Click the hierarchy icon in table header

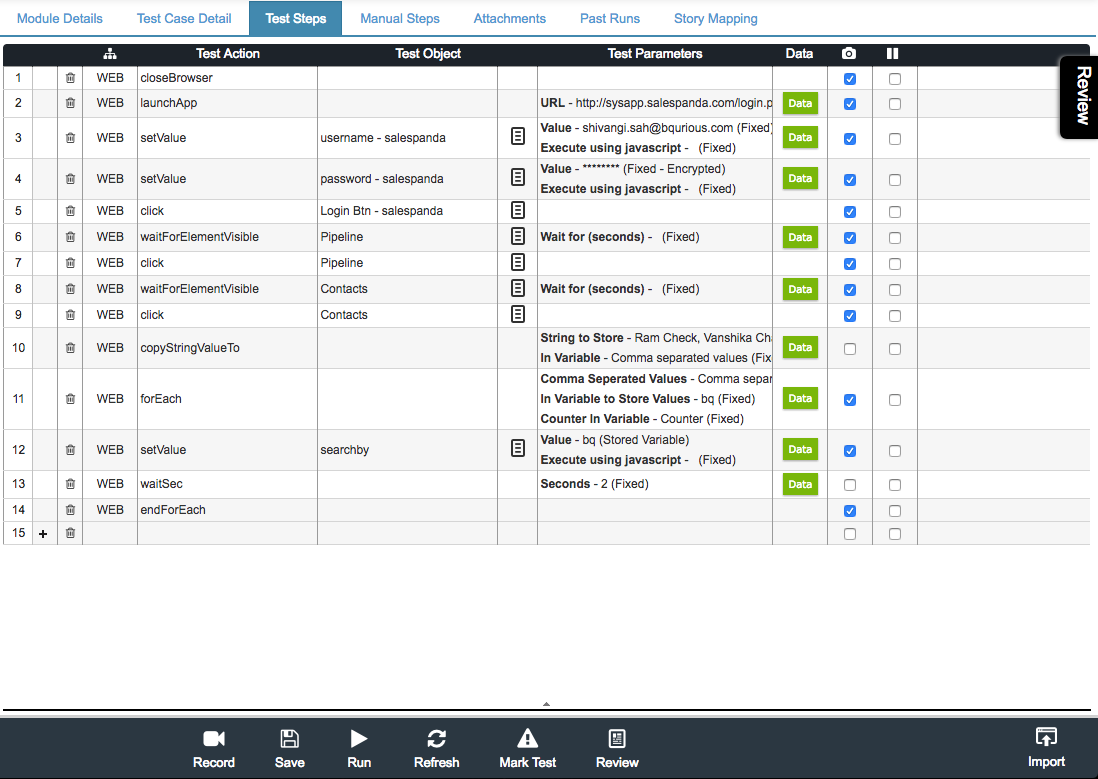coord(110,53)
